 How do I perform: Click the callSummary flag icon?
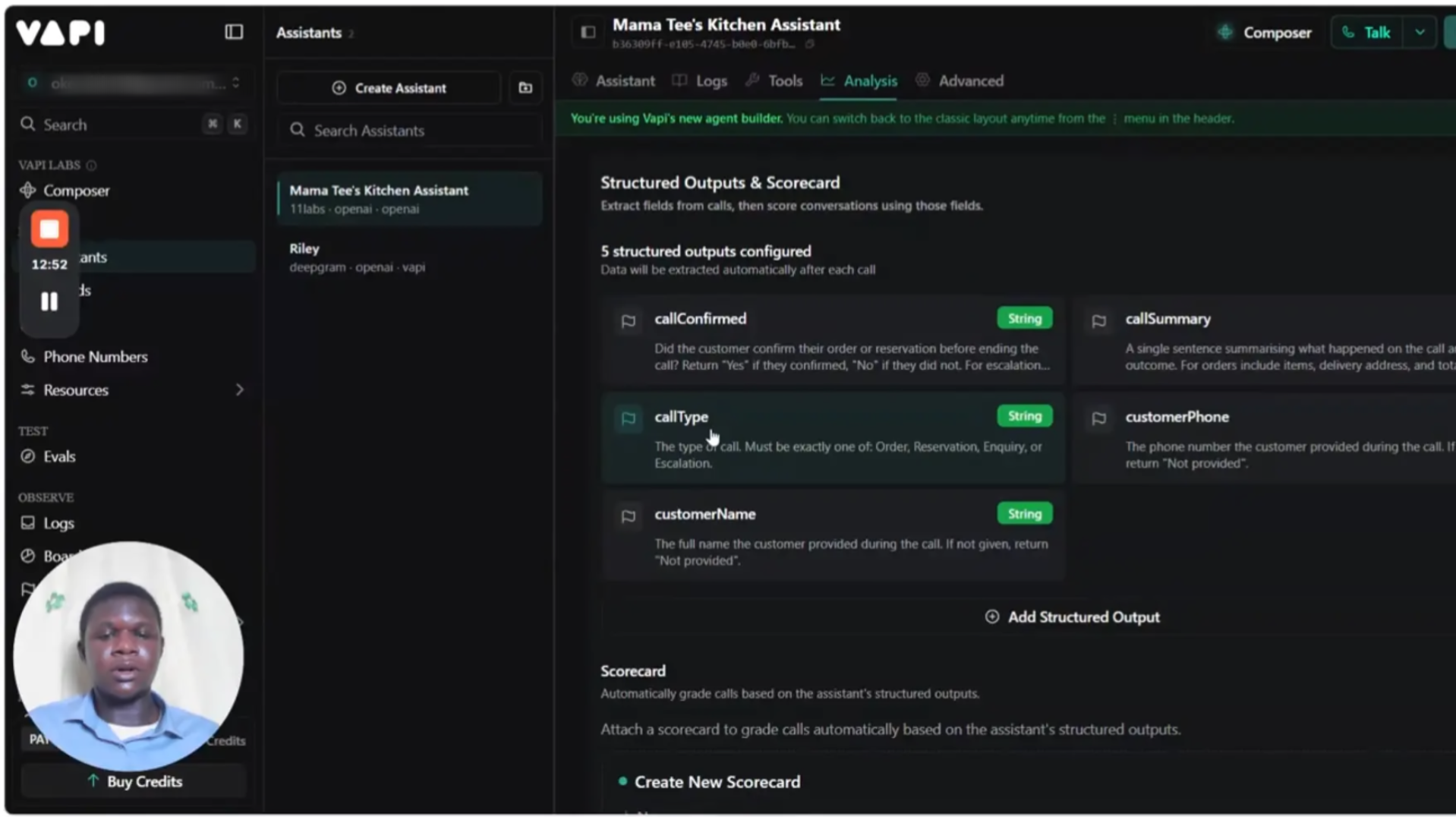(1098, 321)
